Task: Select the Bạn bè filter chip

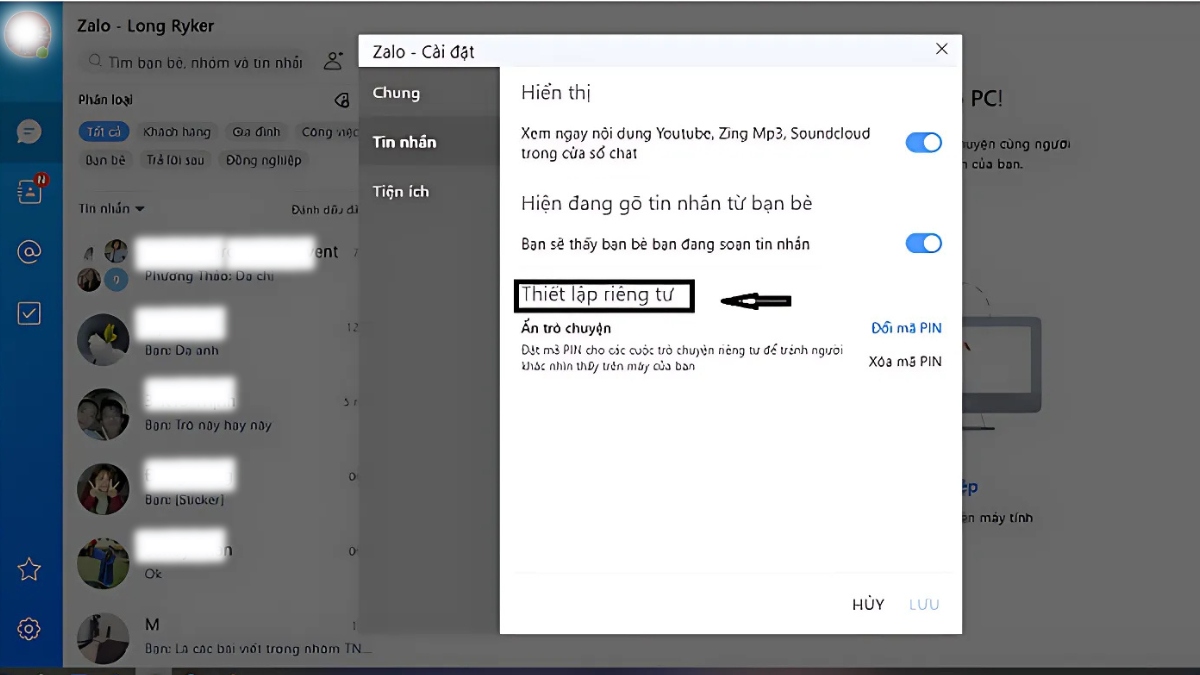Action: click(x=106, y=160)
